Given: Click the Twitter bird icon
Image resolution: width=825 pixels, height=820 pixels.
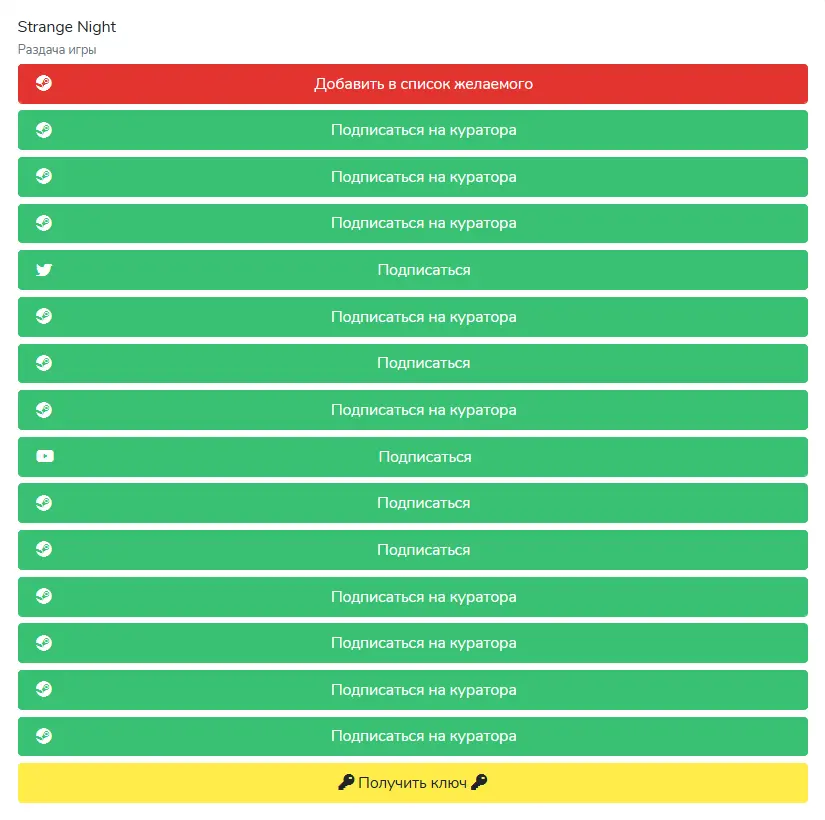Looking at the screenshot, I should [44, 270].
